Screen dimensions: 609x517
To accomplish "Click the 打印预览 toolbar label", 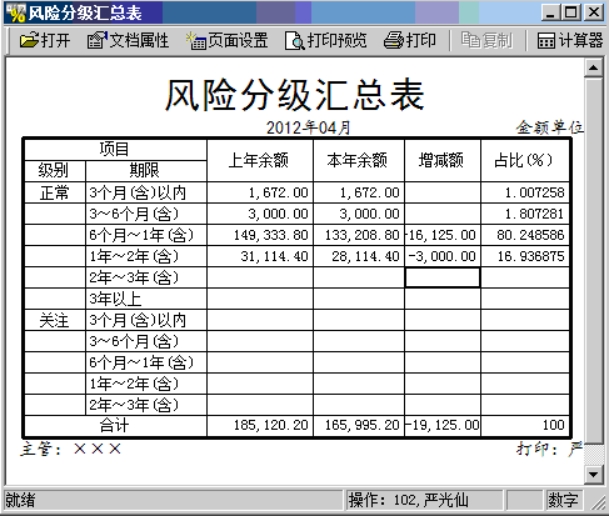I will (x=337, y=40).
